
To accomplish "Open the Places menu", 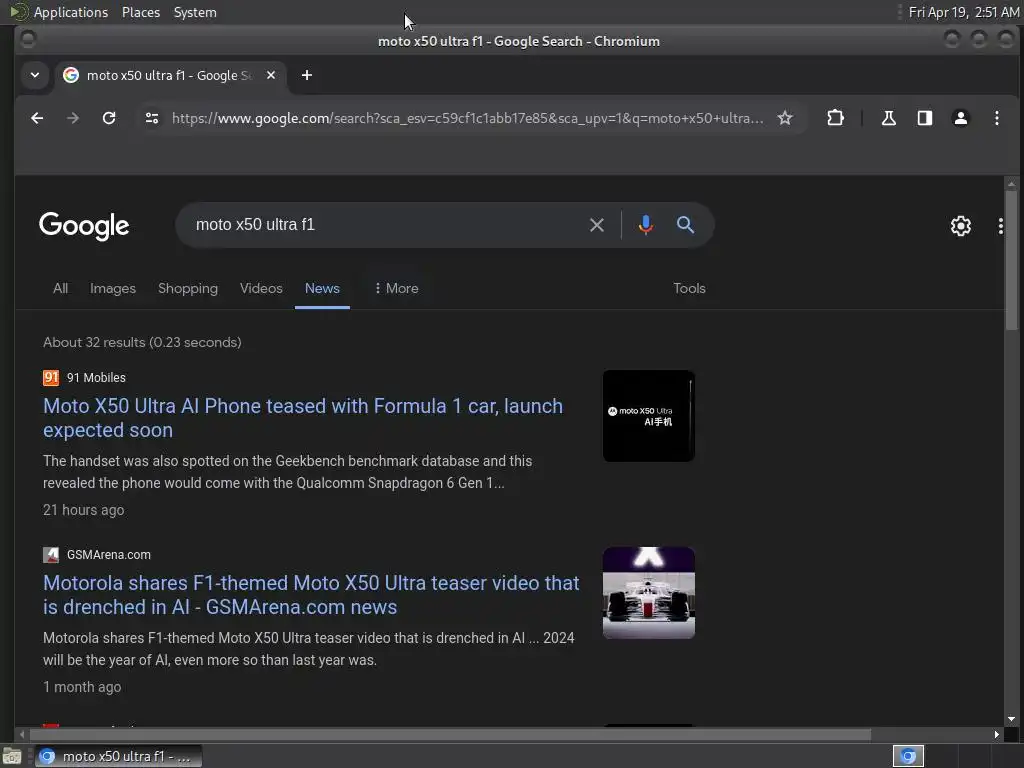I will point(140,12).
